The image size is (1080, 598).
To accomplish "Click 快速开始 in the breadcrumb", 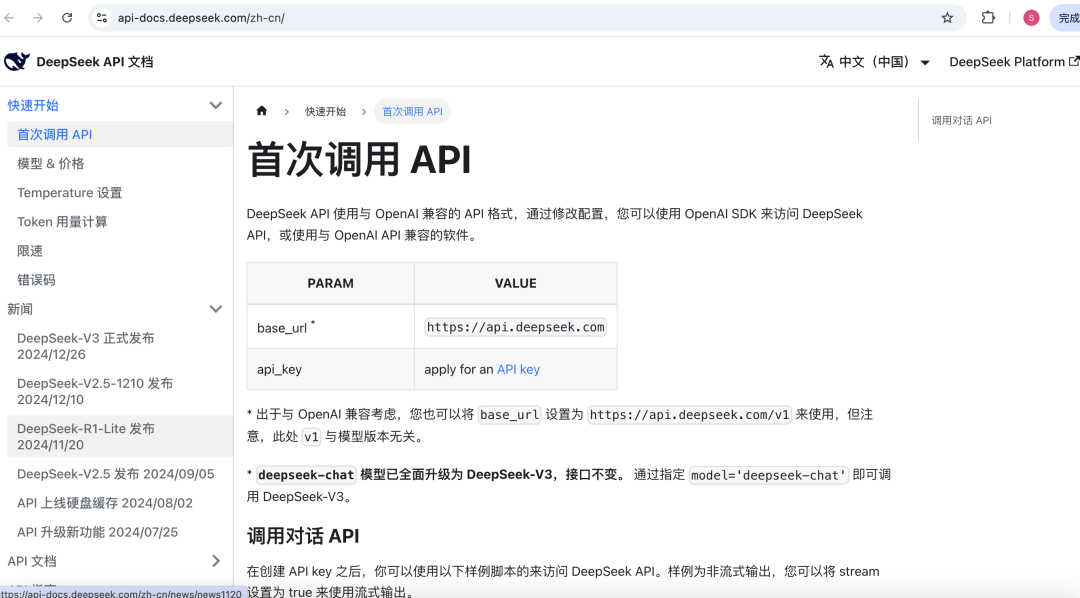I will pyautogui.click(x=326, y=112).
